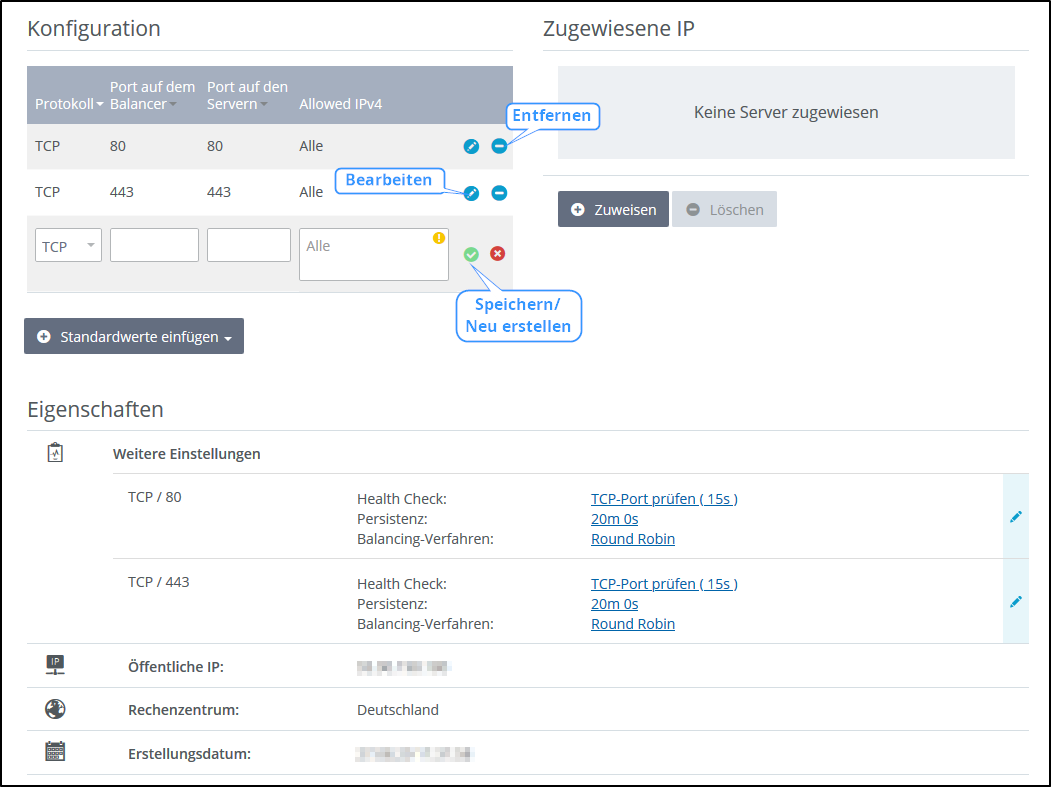The height and width of the screenshot is (787, 1051).
Task: Click the calendar icon next to Erstellungsdatum
Action: [55, 752]
